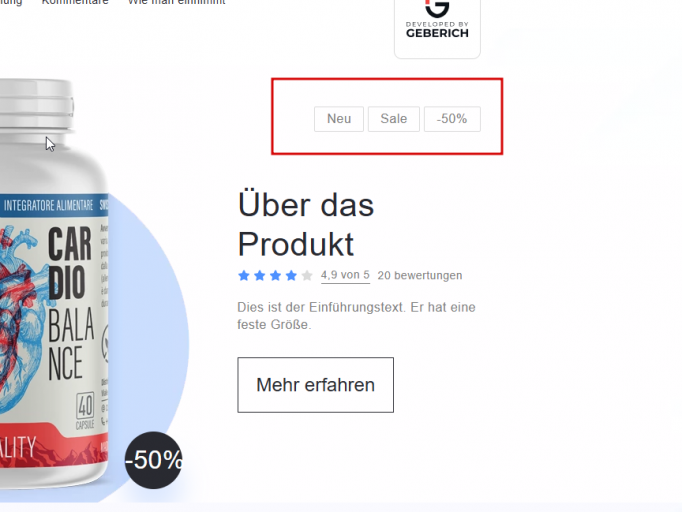
Task: Click the Geberich logo badge
Action: pos(437,26)
